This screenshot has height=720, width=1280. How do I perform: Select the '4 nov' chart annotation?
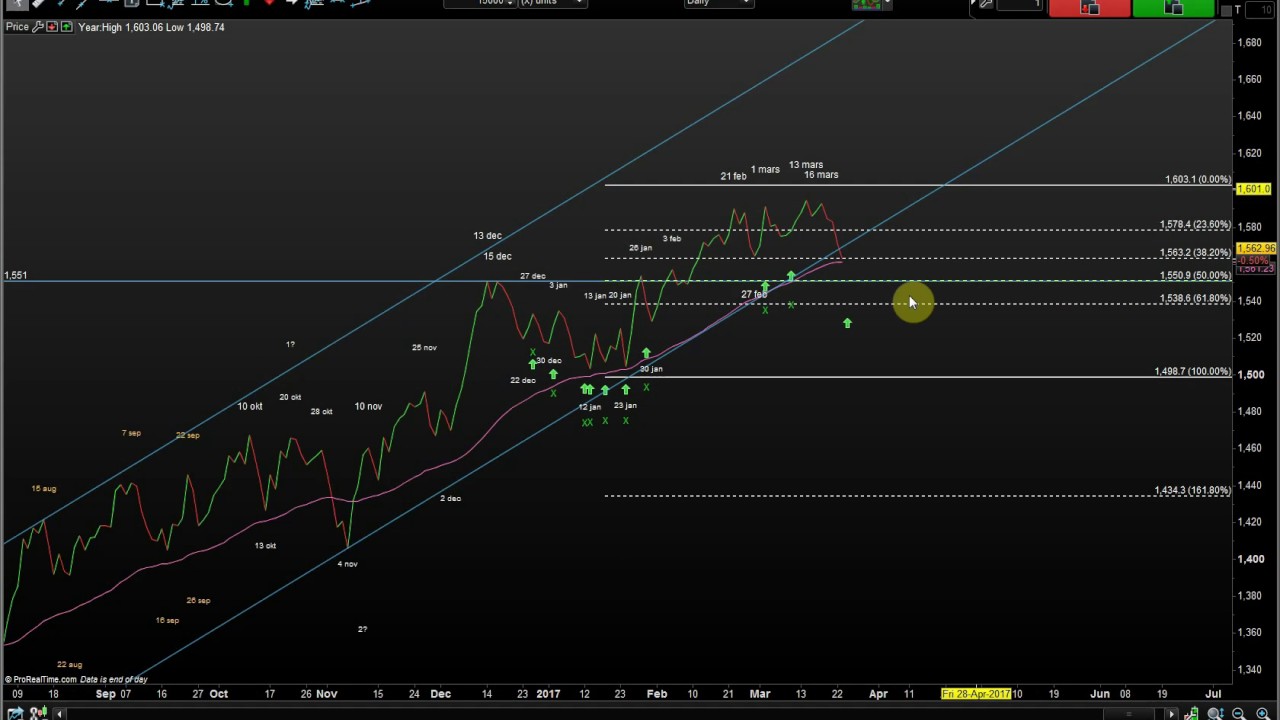pos(347,564)
